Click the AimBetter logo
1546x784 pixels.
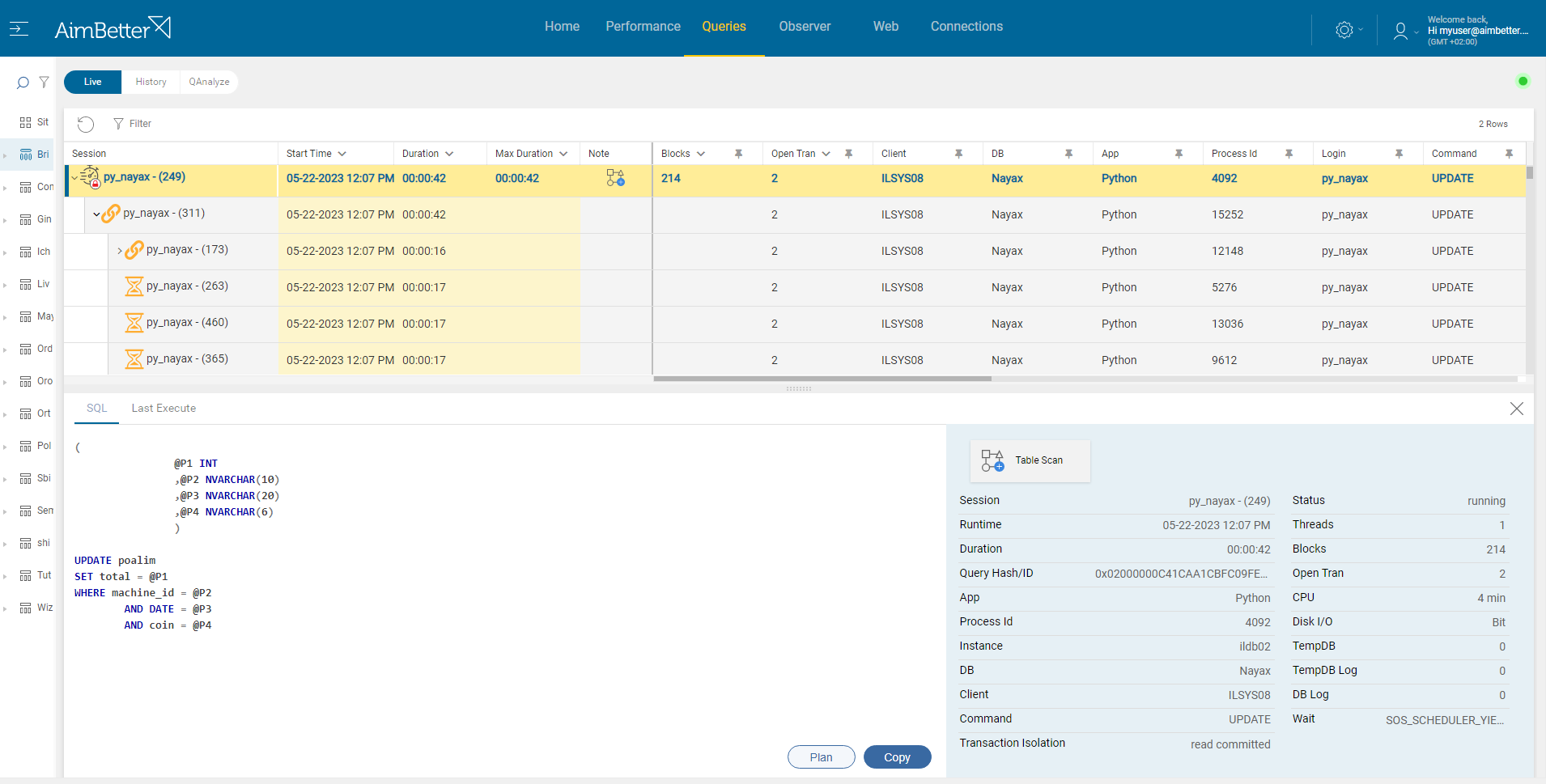pos(113,28)
